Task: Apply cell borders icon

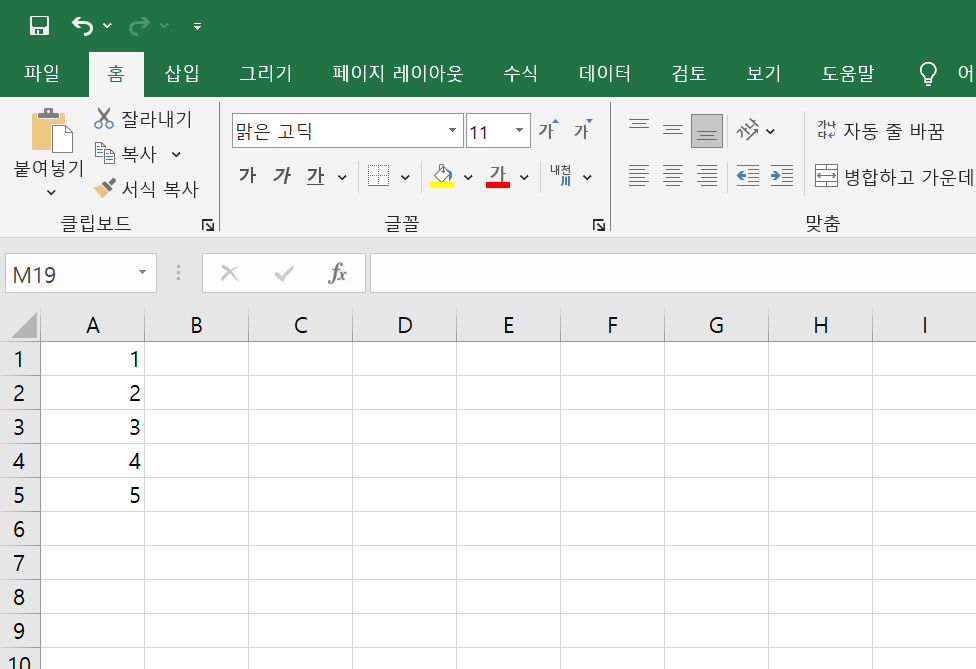Action: pyautogui.click(x=378, y=176)
